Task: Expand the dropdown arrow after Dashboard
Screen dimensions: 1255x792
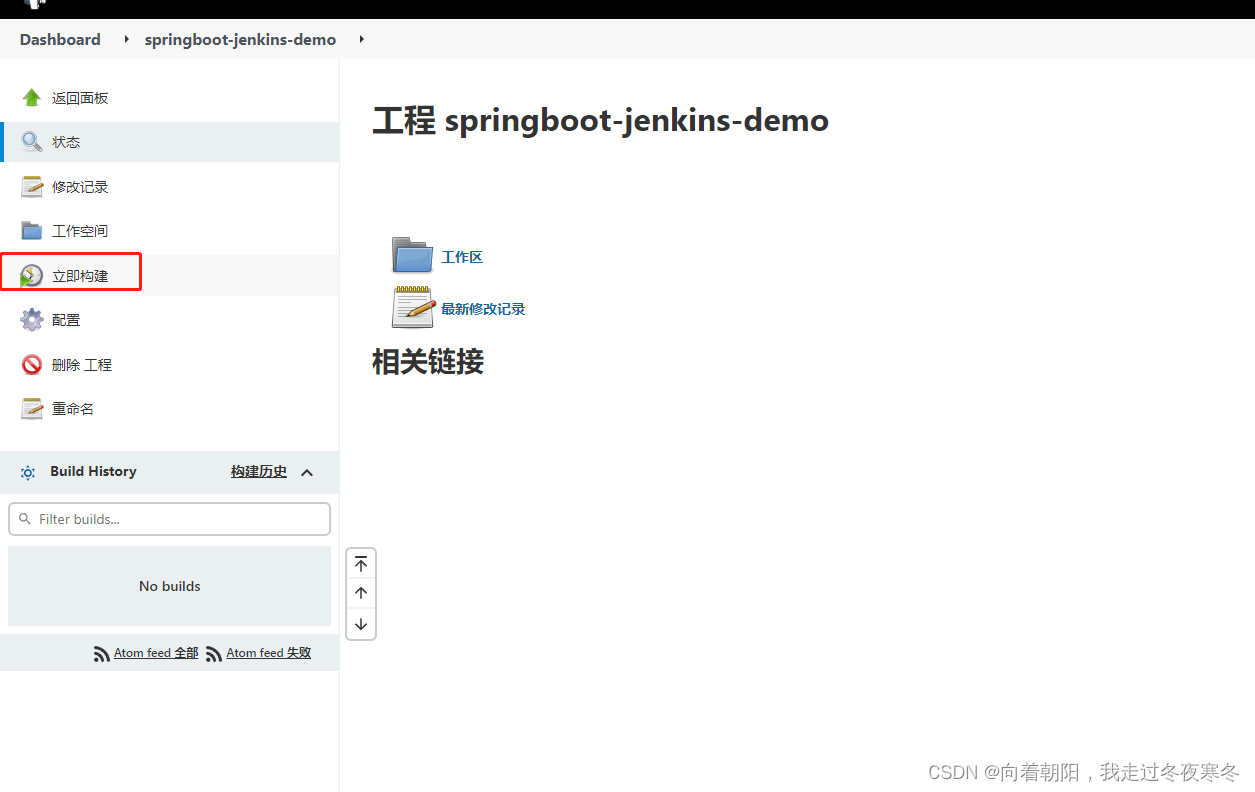Action: pyautogui.click(x=126, y=40)
